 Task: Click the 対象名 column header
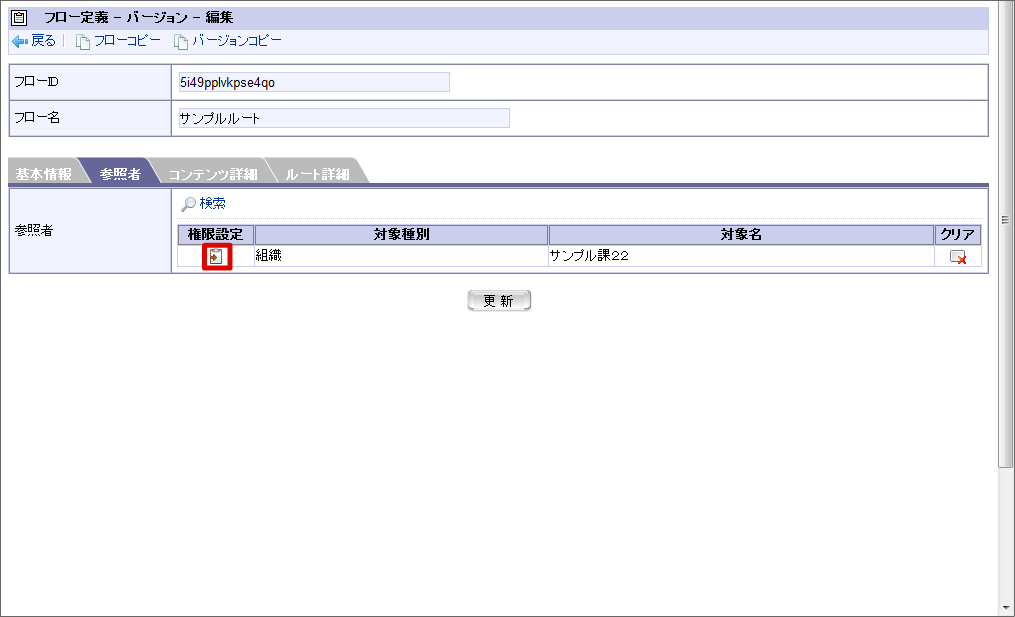741,234
